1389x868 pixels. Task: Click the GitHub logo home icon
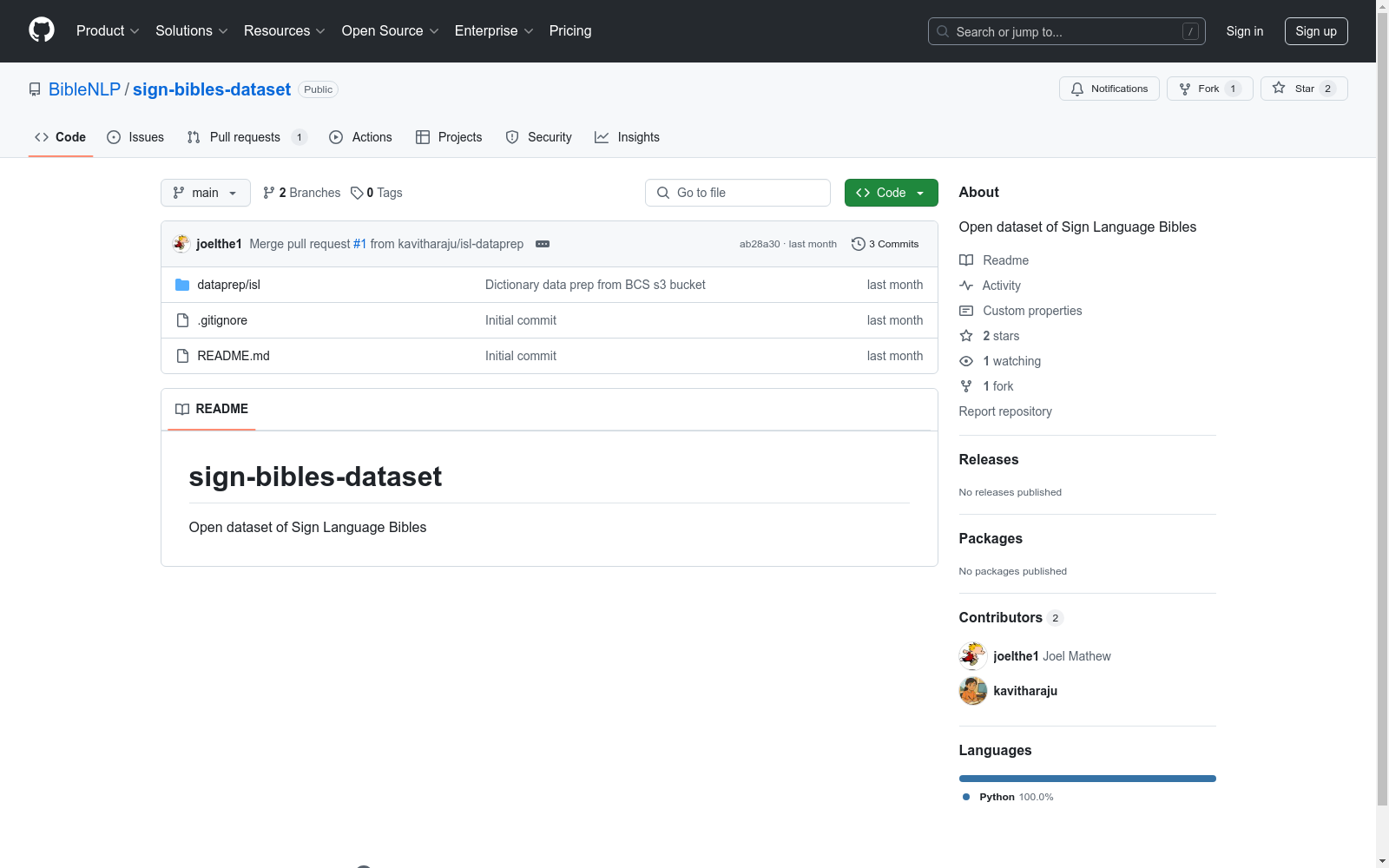(42, 30)
